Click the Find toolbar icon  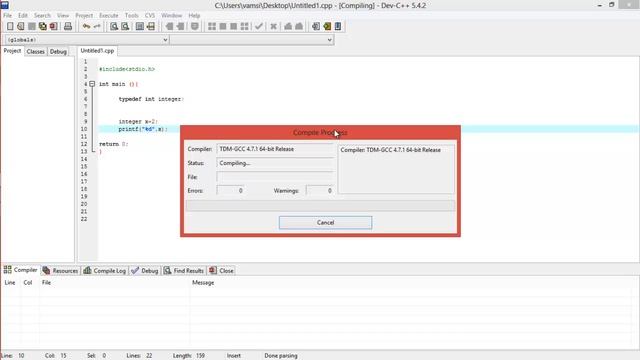[114, 26]
